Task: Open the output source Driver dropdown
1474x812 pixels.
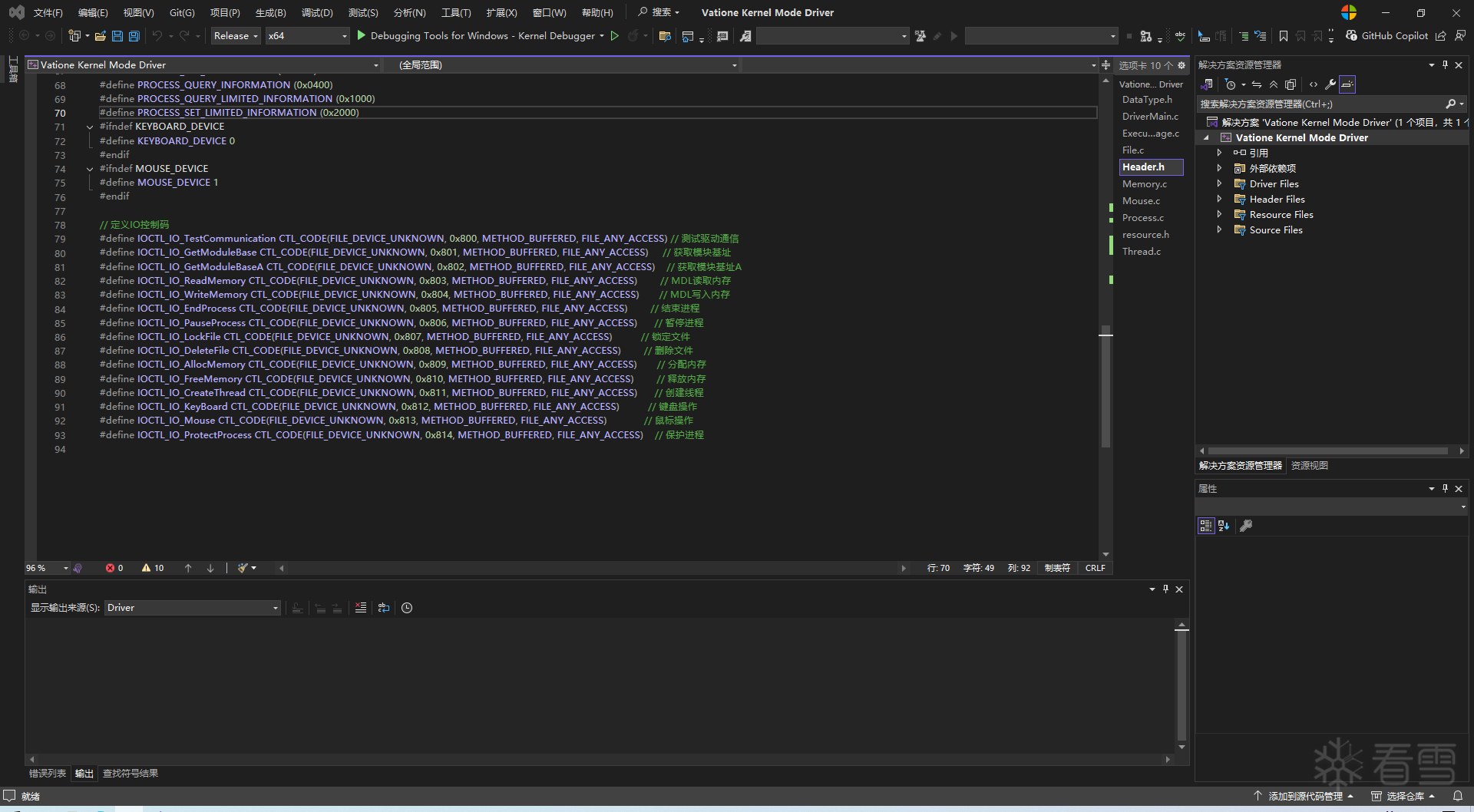Action: (193, 608)
